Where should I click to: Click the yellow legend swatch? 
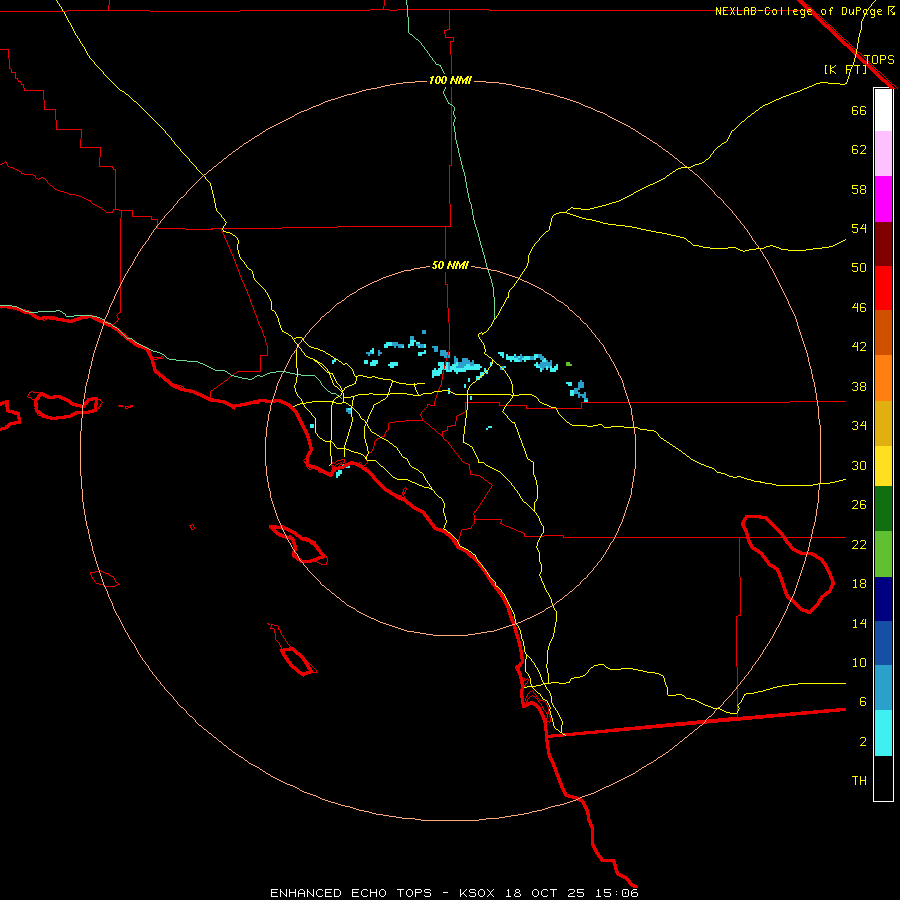point(883,466)
